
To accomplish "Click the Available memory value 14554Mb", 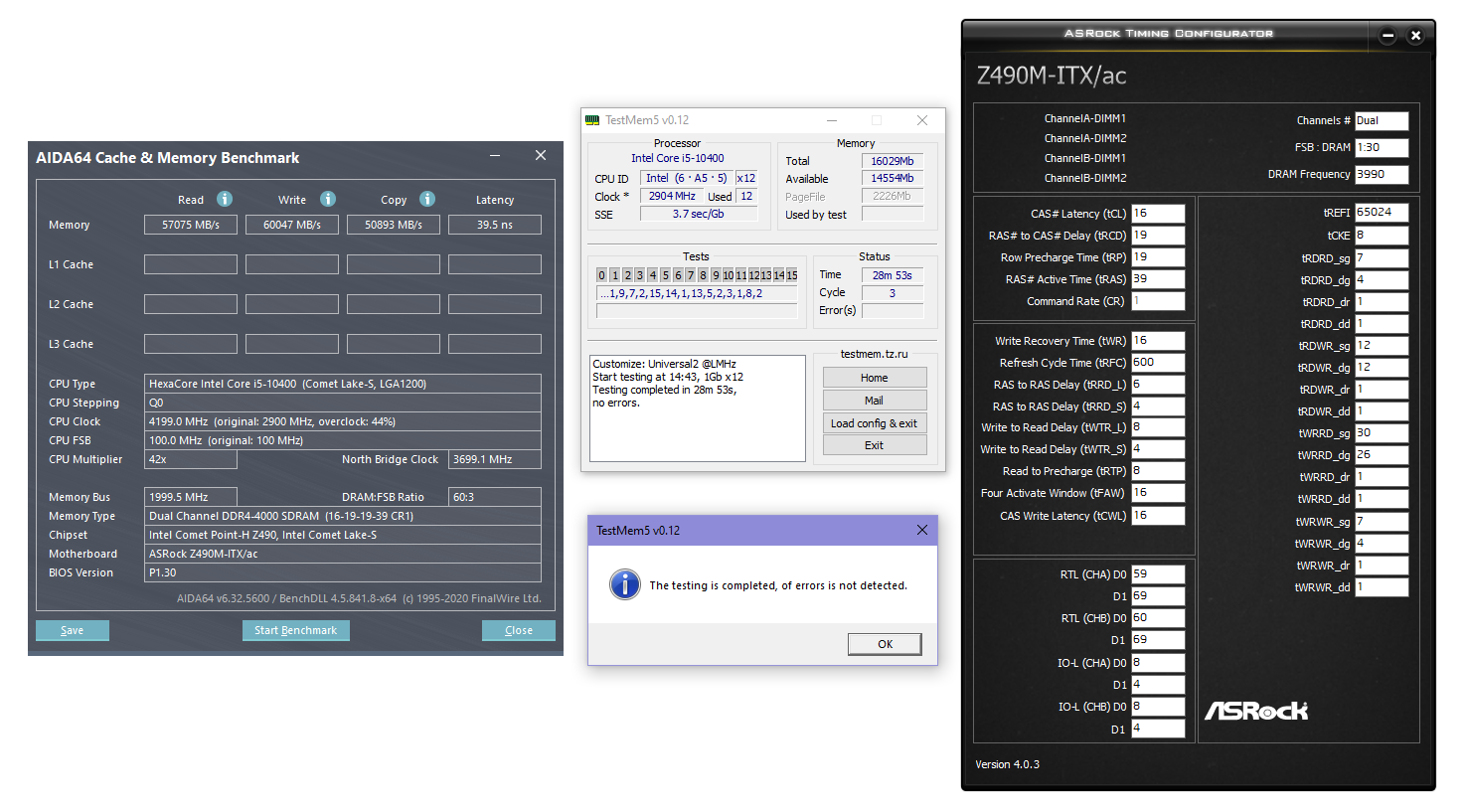I will [893, 179].
